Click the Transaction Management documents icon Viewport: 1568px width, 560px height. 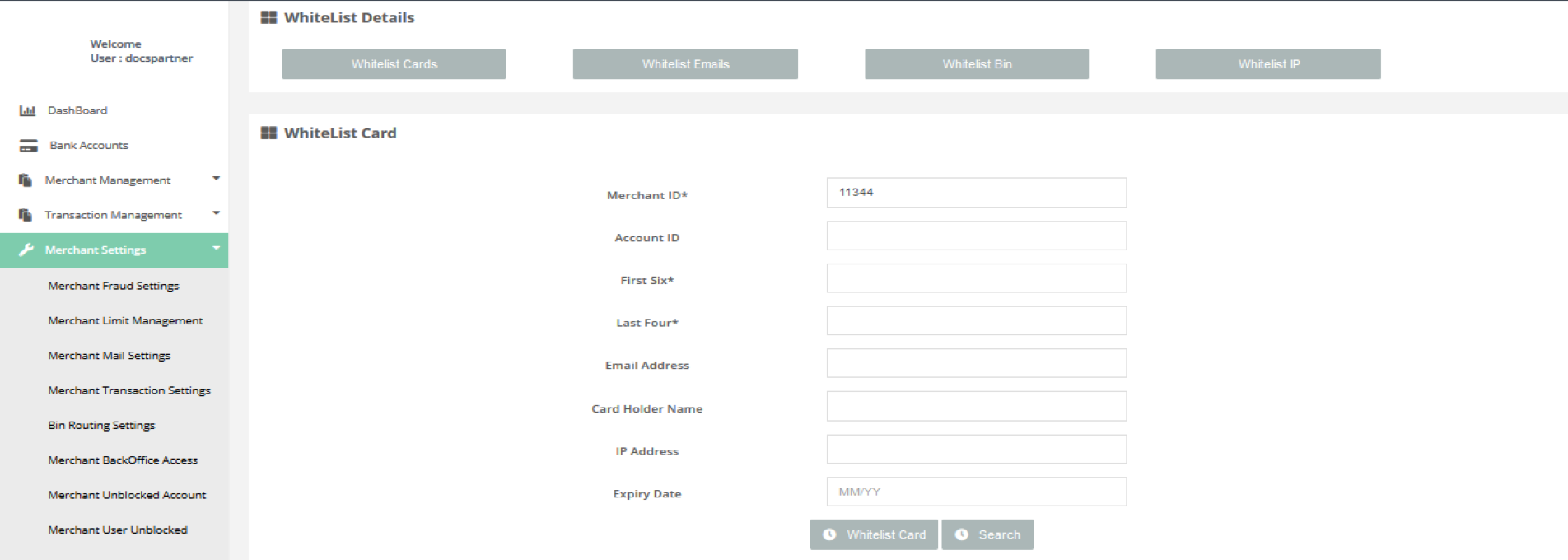coord(26,215)
